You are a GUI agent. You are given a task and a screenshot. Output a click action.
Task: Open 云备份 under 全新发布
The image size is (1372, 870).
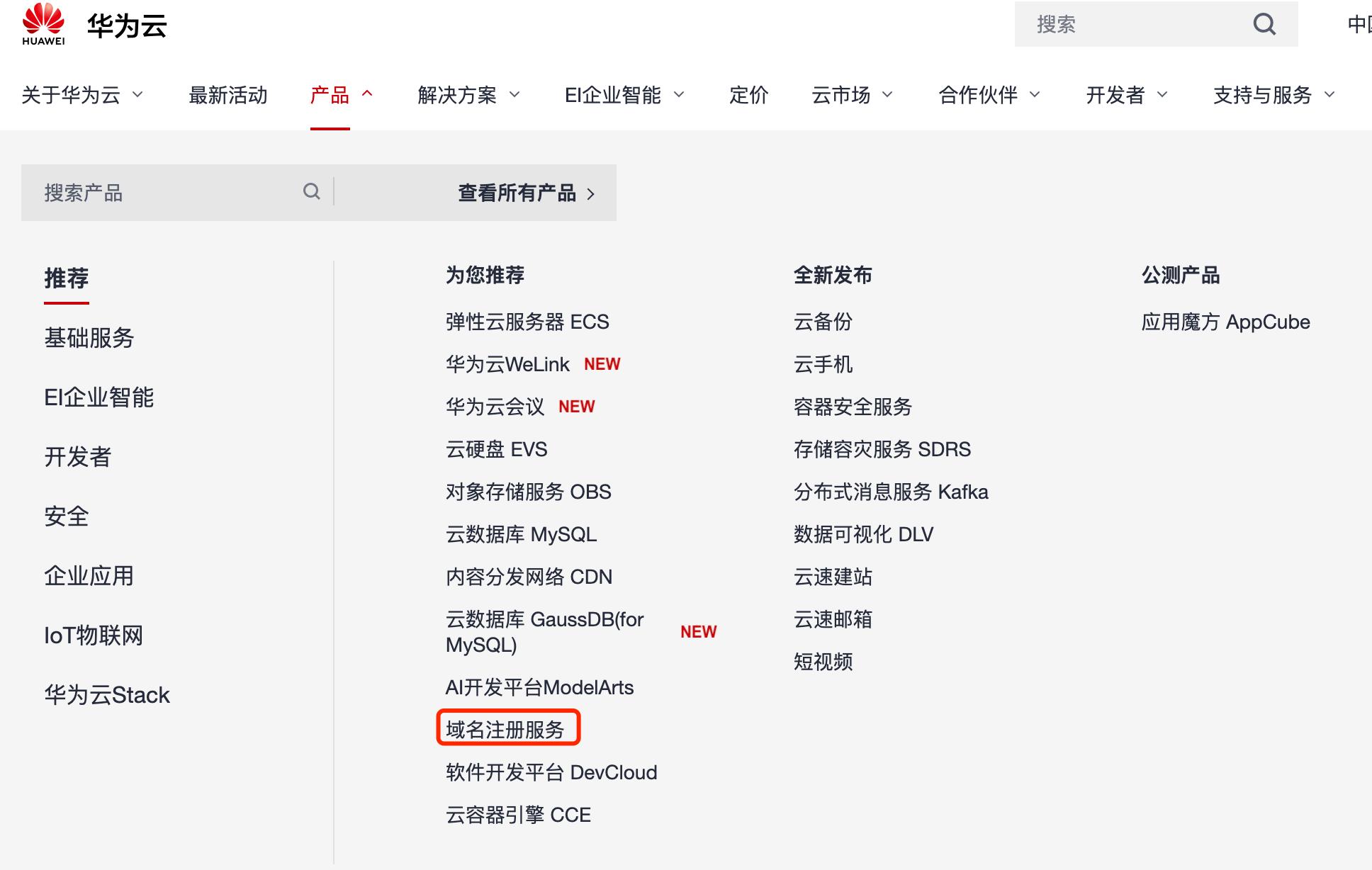pyautogui.click(x=824, y=322)
